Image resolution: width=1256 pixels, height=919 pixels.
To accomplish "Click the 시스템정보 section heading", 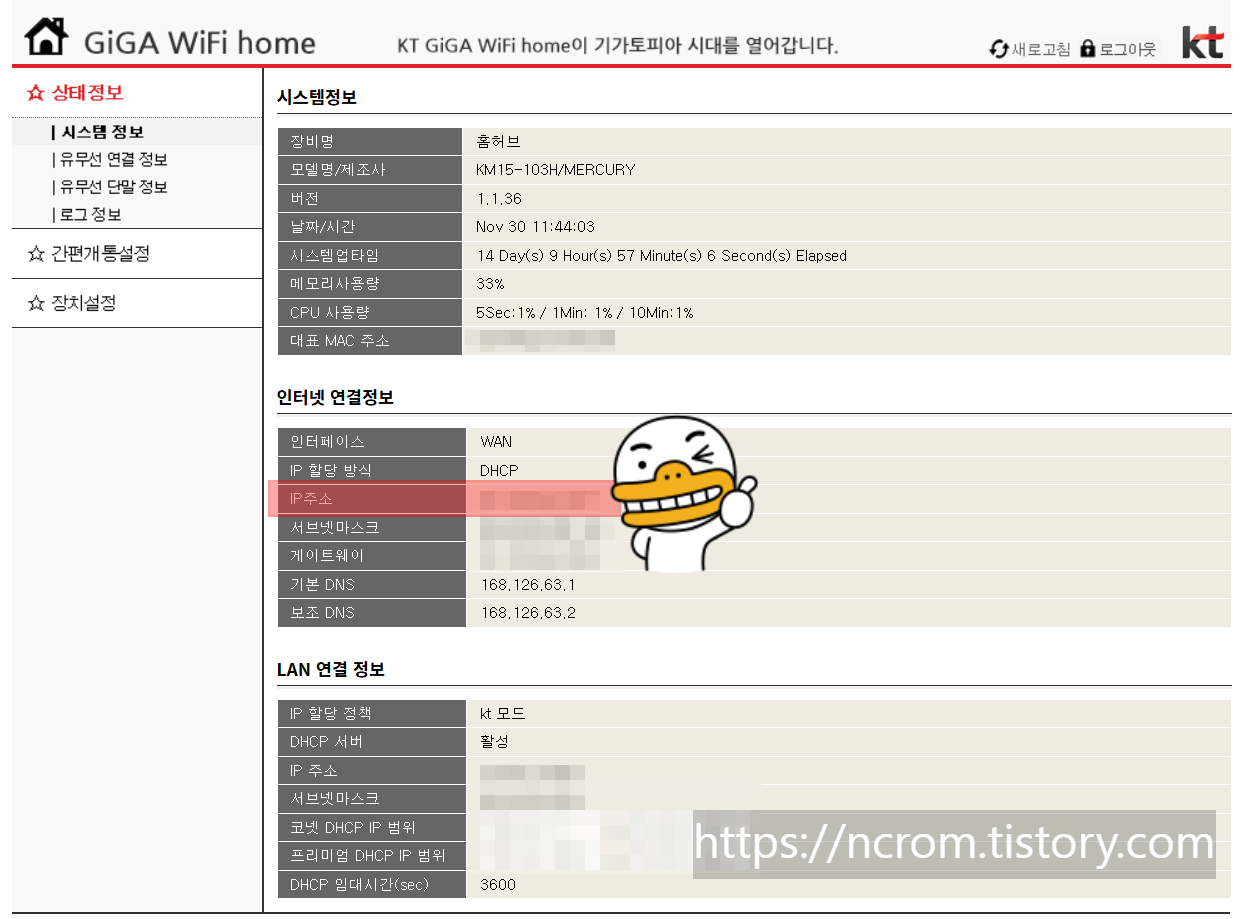I will pos(317,97).
